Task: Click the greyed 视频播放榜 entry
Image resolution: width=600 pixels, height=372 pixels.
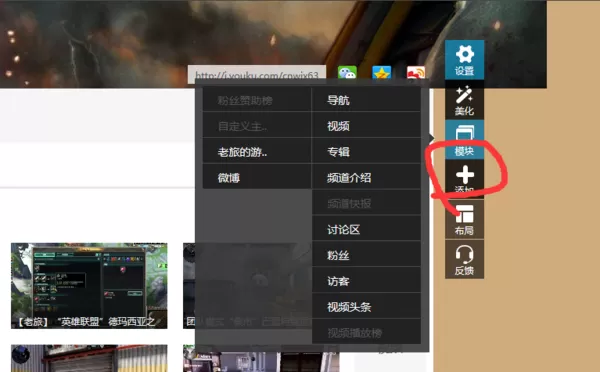Action: click(x=366, y=332)
